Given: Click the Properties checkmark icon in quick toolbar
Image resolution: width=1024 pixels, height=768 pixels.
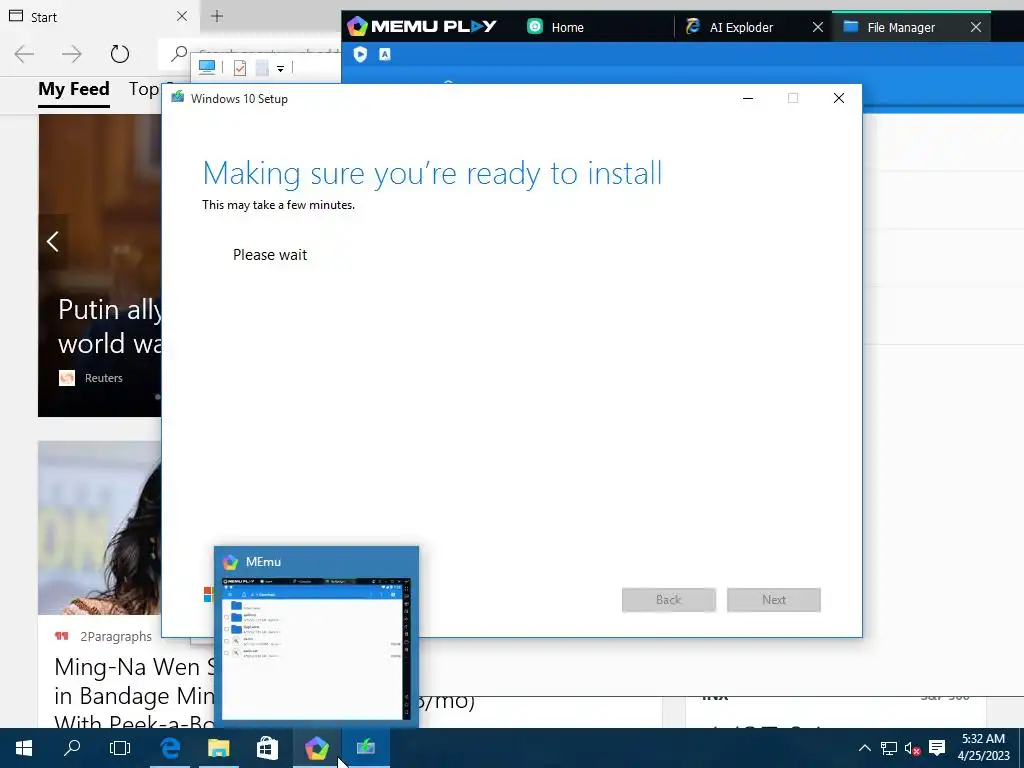Looking at the screenshot, I should (240, 67).
